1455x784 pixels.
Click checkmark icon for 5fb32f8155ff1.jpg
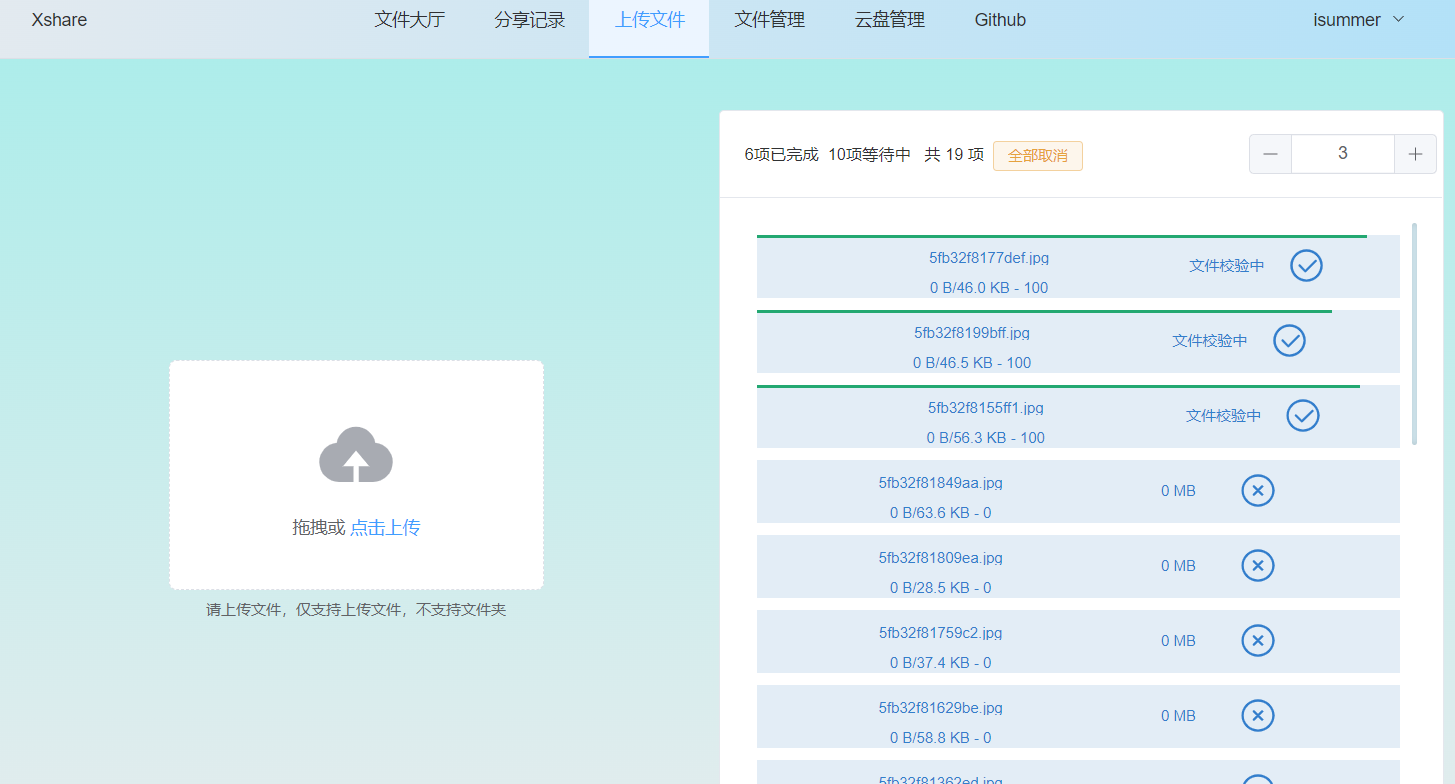(1303, 415)
